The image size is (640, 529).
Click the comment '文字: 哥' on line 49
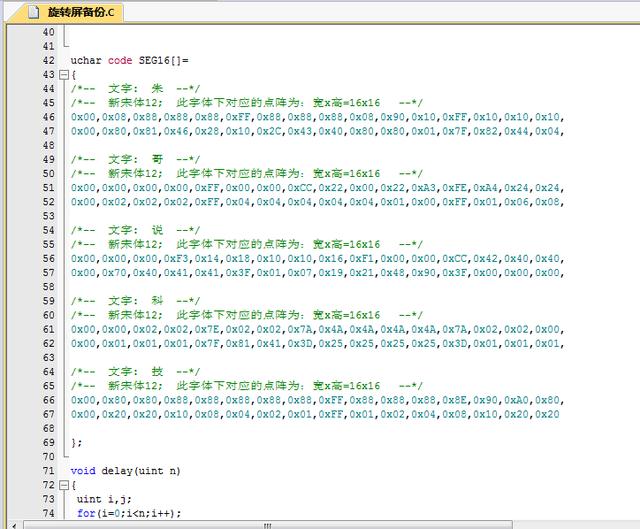136,159
